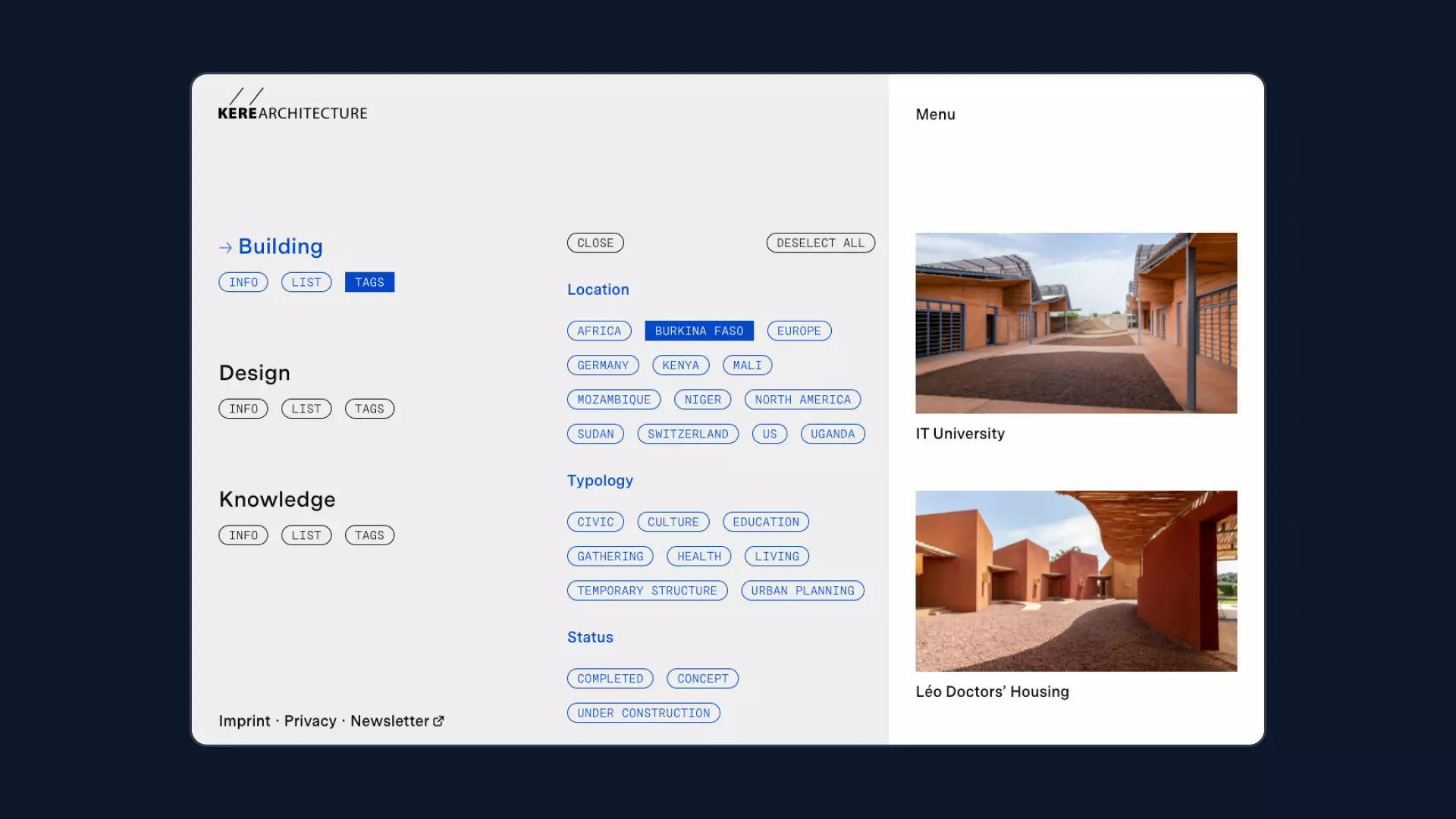Open the Léo Doctors' Housing photo
Viewport: 1456px width, 819px height.
click(1075, 581)
